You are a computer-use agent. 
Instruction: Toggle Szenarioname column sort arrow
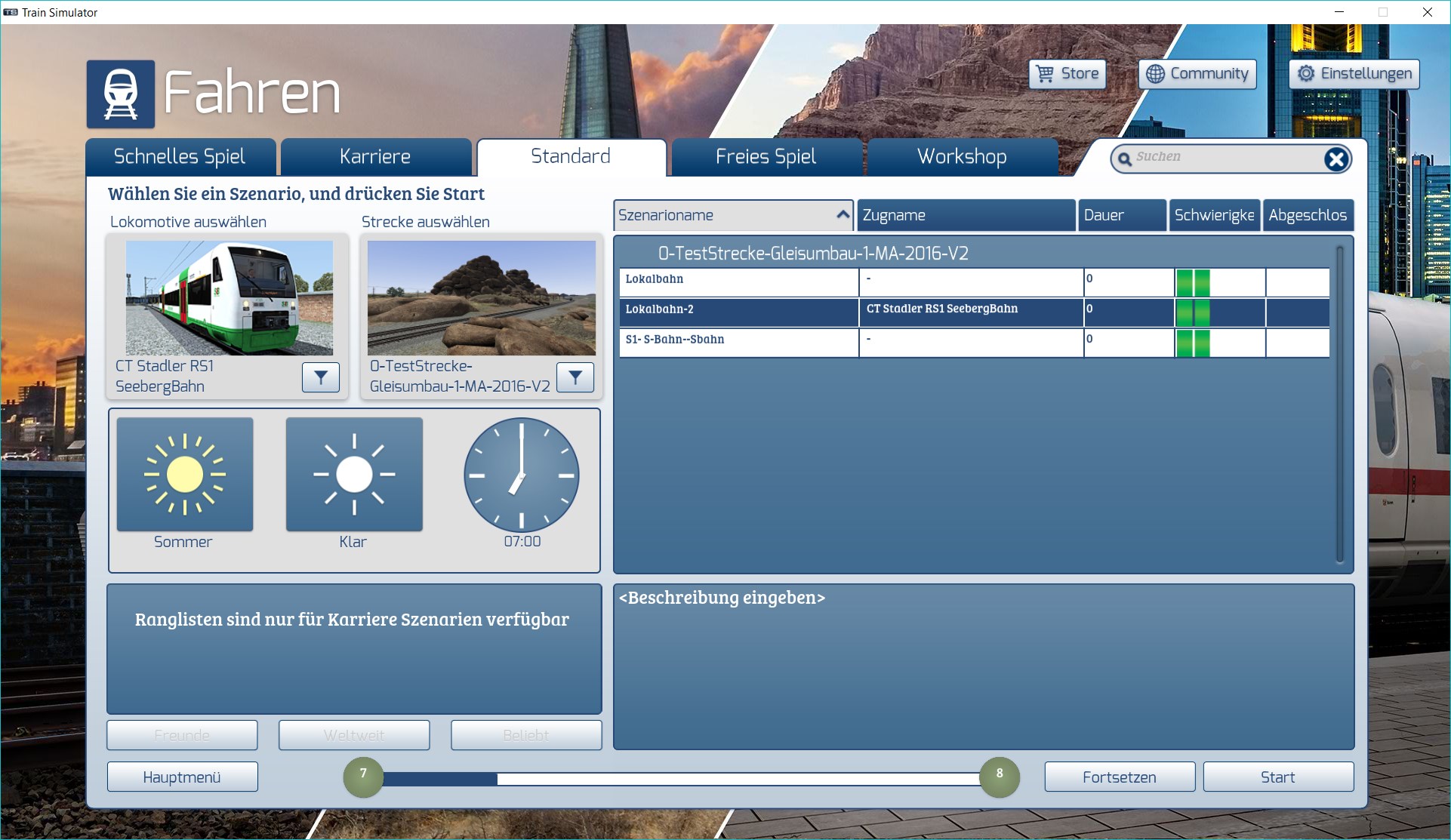point(843,215)
